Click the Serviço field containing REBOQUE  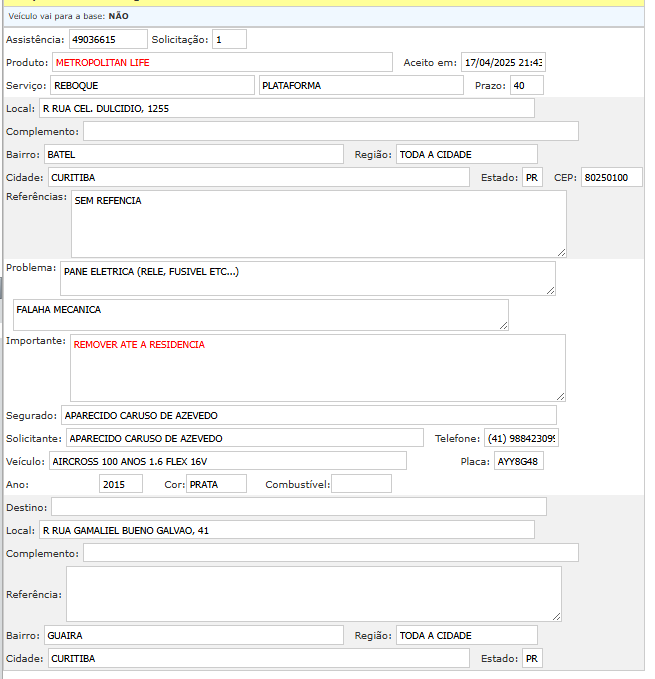[x=152, y=85]
